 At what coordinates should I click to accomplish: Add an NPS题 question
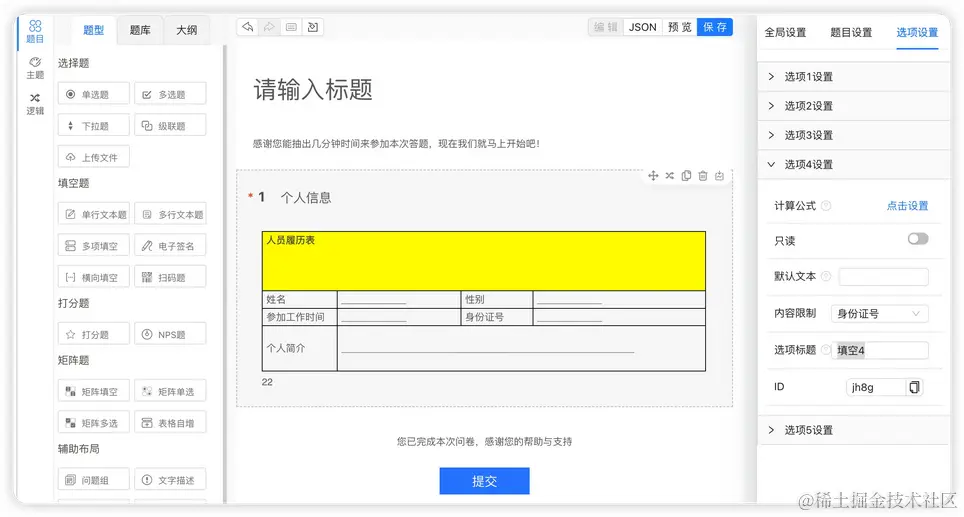(x=170, y=334)
